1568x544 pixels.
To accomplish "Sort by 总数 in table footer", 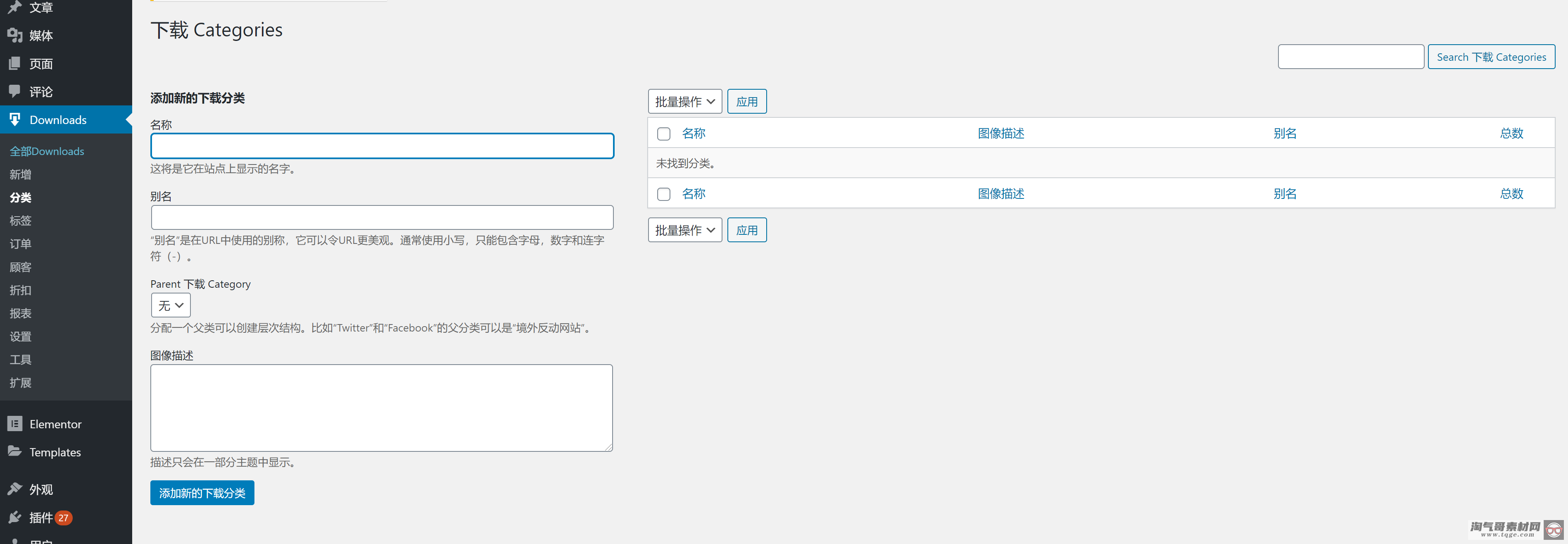I will [x=1511, y=194].
